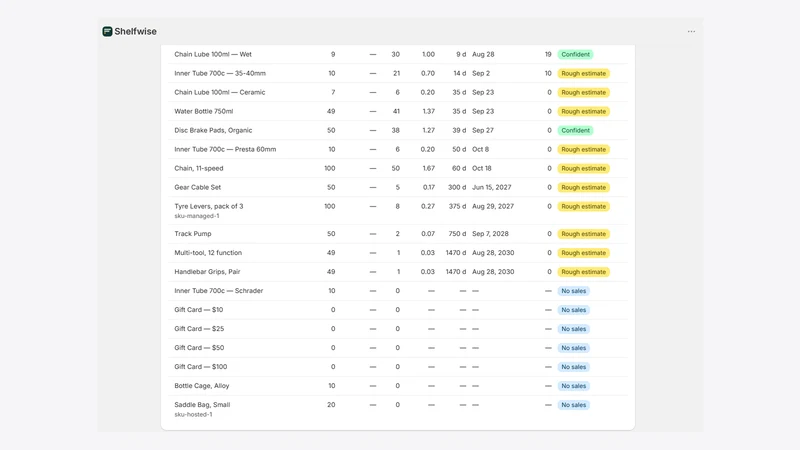Click Chain, 11-speed product name
Screen dimensions: 800x450
pos(198,168)
